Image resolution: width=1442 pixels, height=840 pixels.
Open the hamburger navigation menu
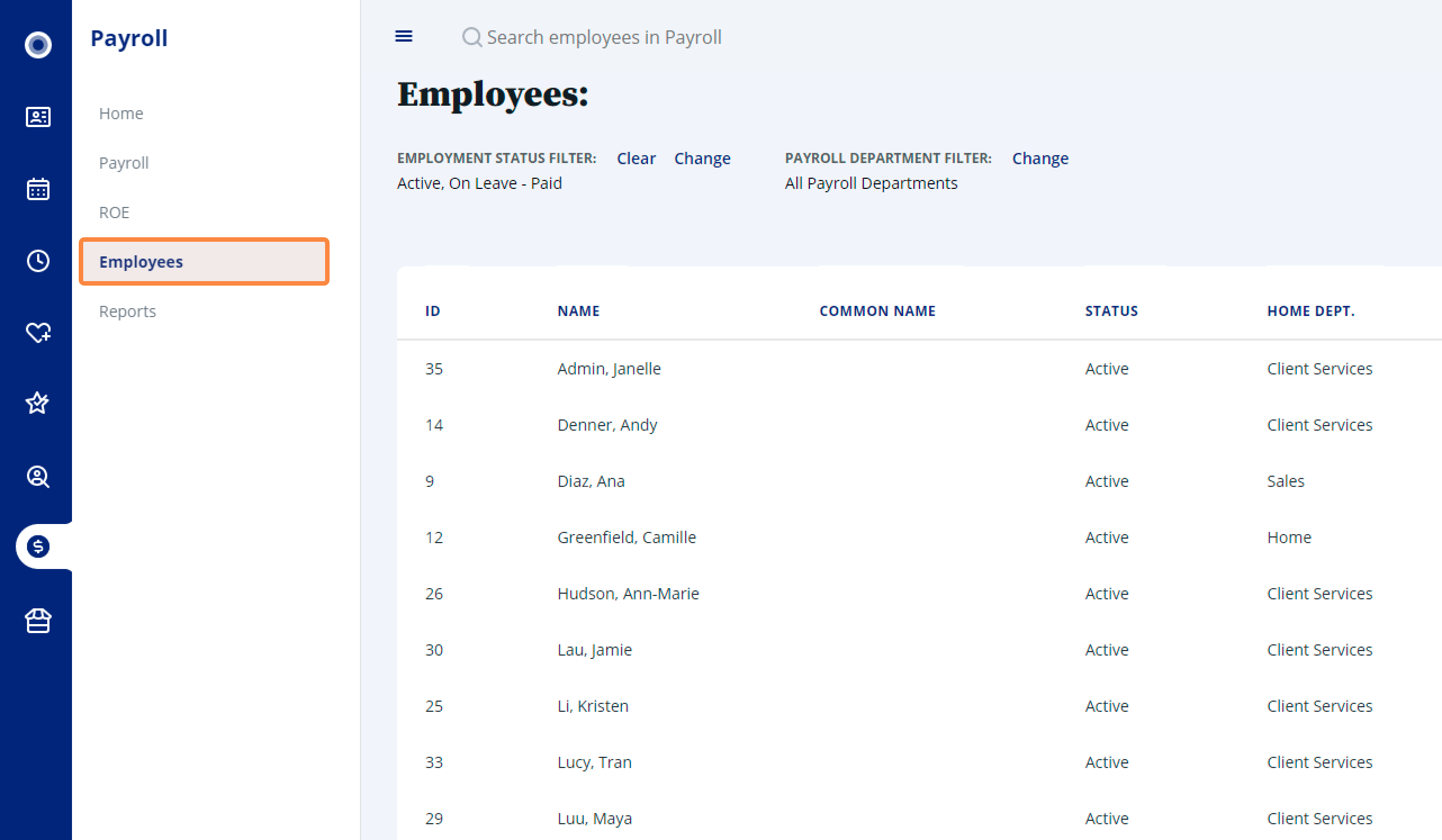(x=403, y=36)
